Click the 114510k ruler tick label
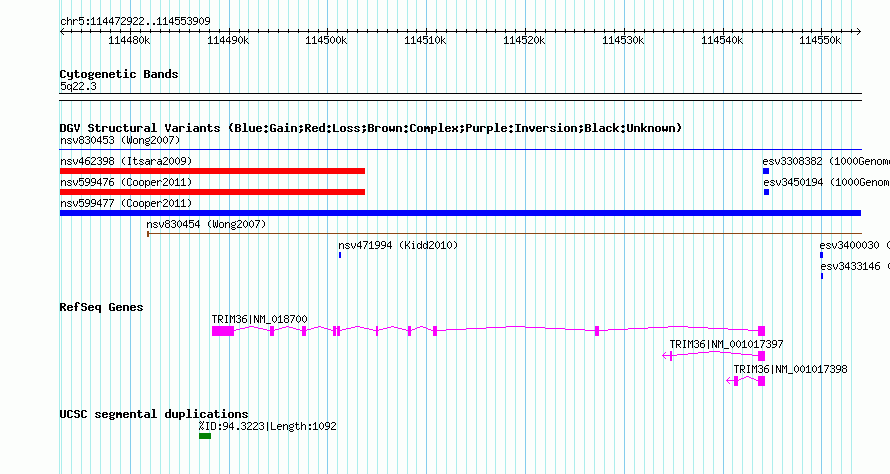This screenshot has height=474, width=890. pos(425,40)
